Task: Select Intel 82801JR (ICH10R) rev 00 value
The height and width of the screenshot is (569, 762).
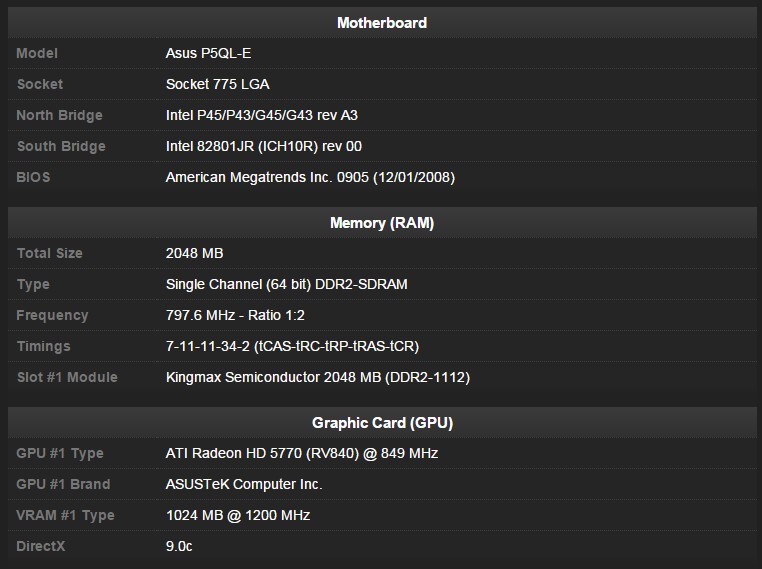Action: pyautogui.click(x=264, y=146)
